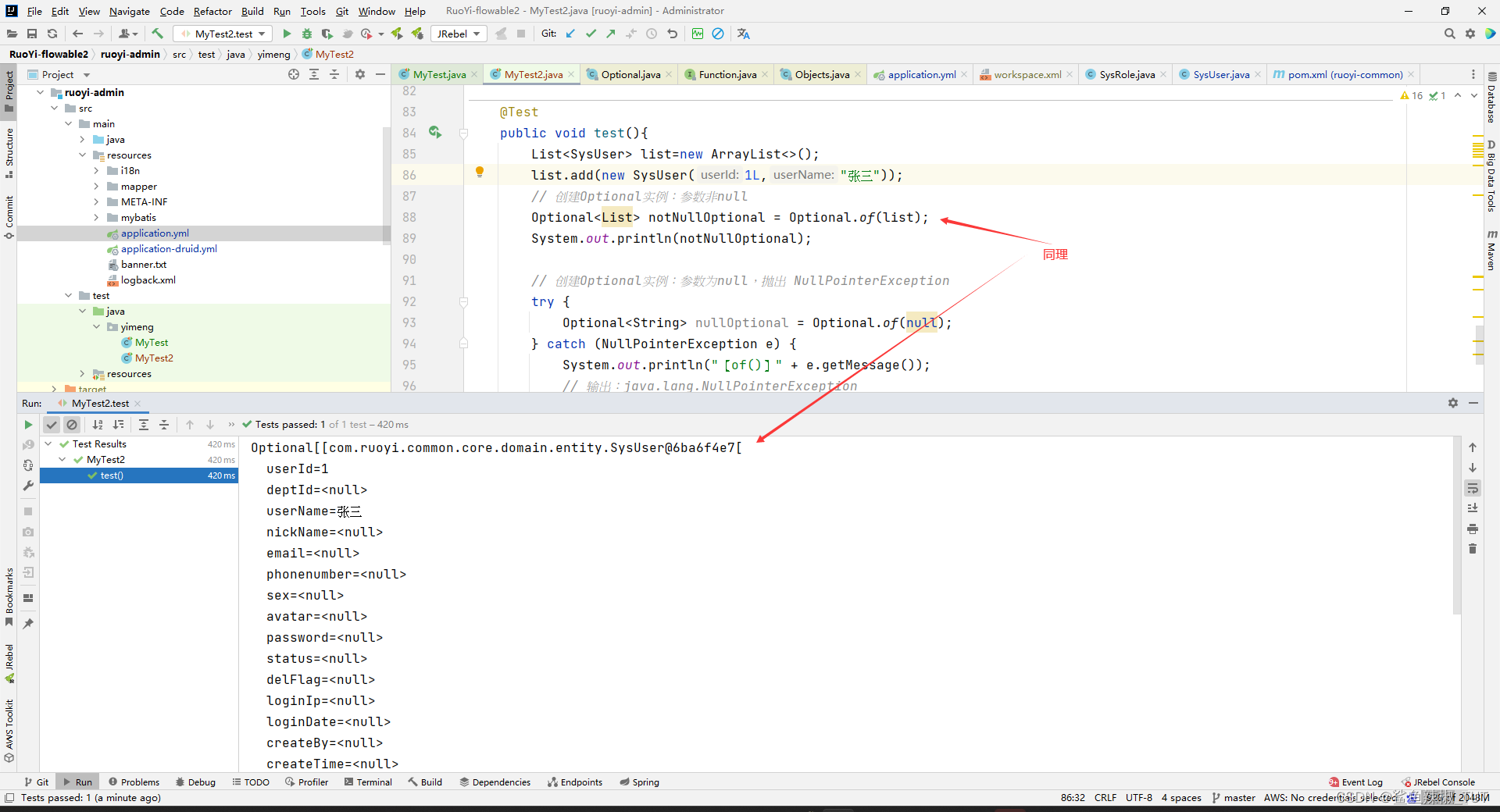Open the Git menu

click(x=342, y=11)
